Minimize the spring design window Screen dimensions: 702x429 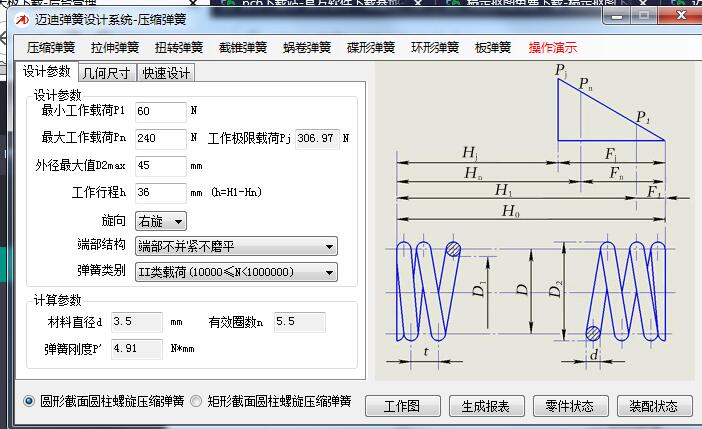click(617, 17)
